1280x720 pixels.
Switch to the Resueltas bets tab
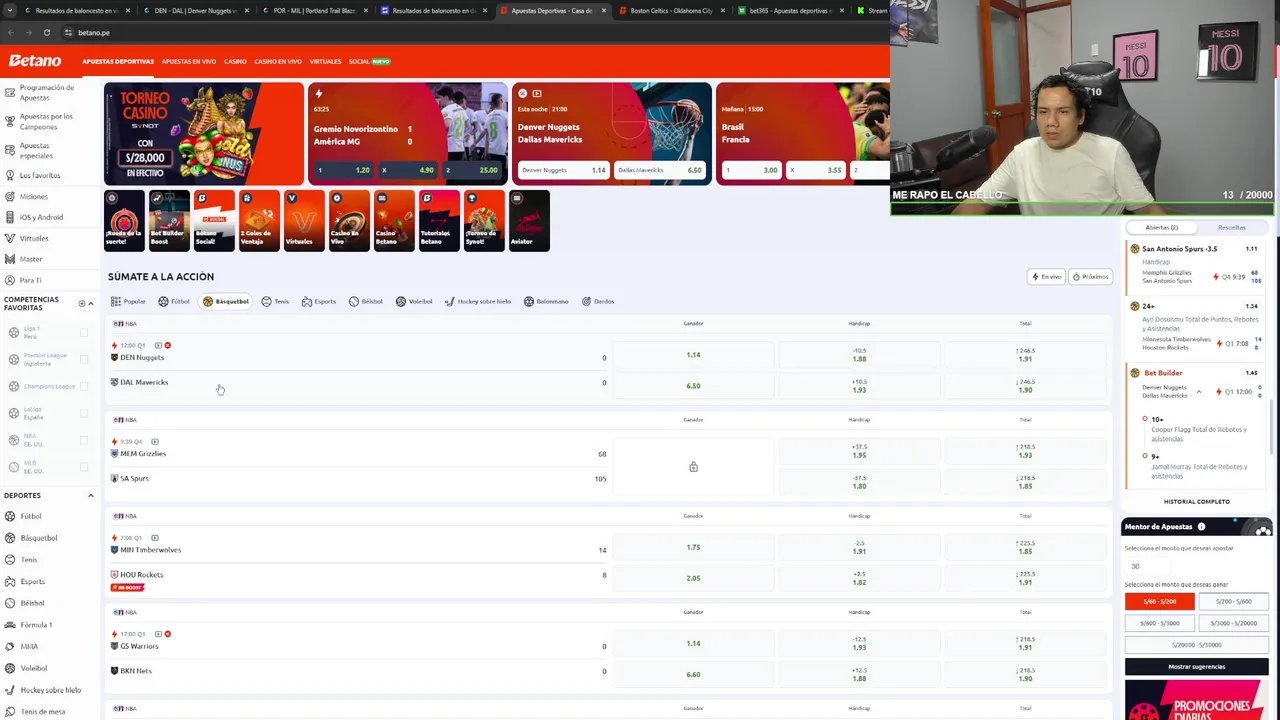(1231, 227)
